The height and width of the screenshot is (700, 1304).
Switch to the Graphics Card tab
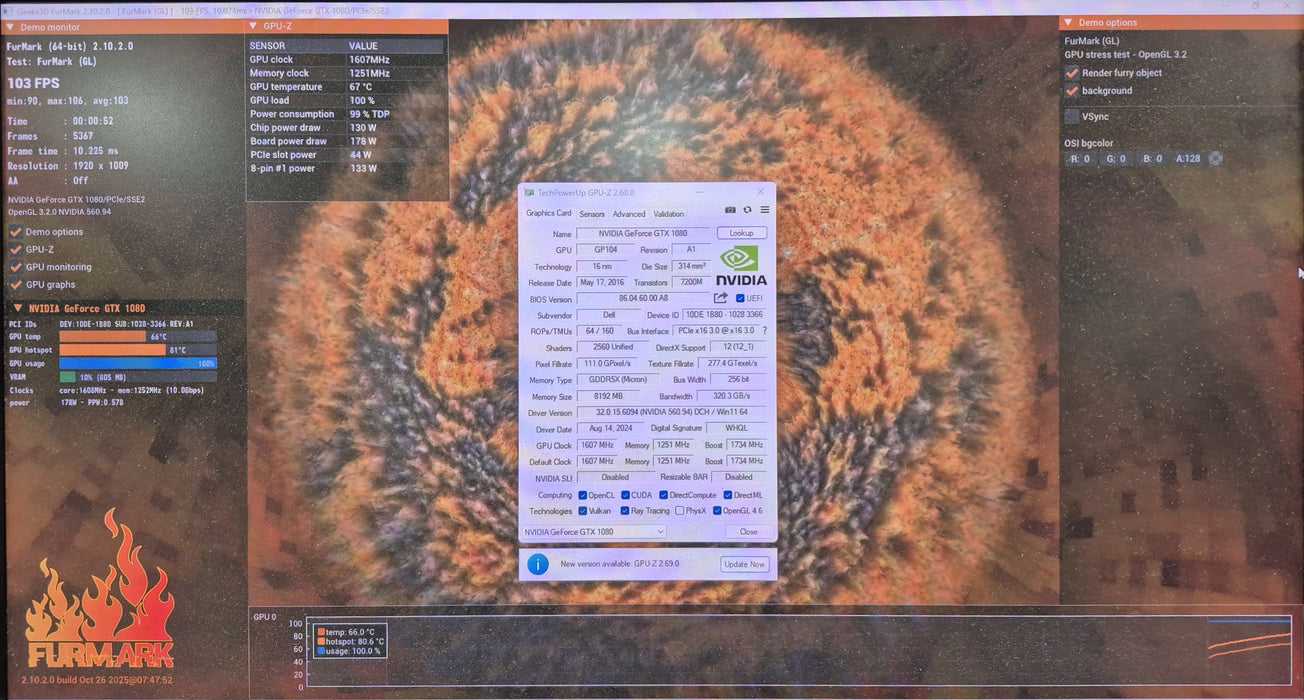click(x=549, y=213)
